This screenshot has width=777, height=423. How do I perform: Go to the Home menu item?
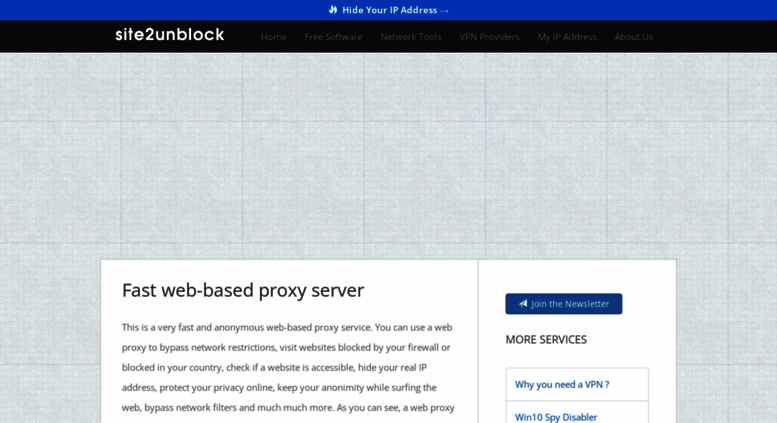click(274, 37)
